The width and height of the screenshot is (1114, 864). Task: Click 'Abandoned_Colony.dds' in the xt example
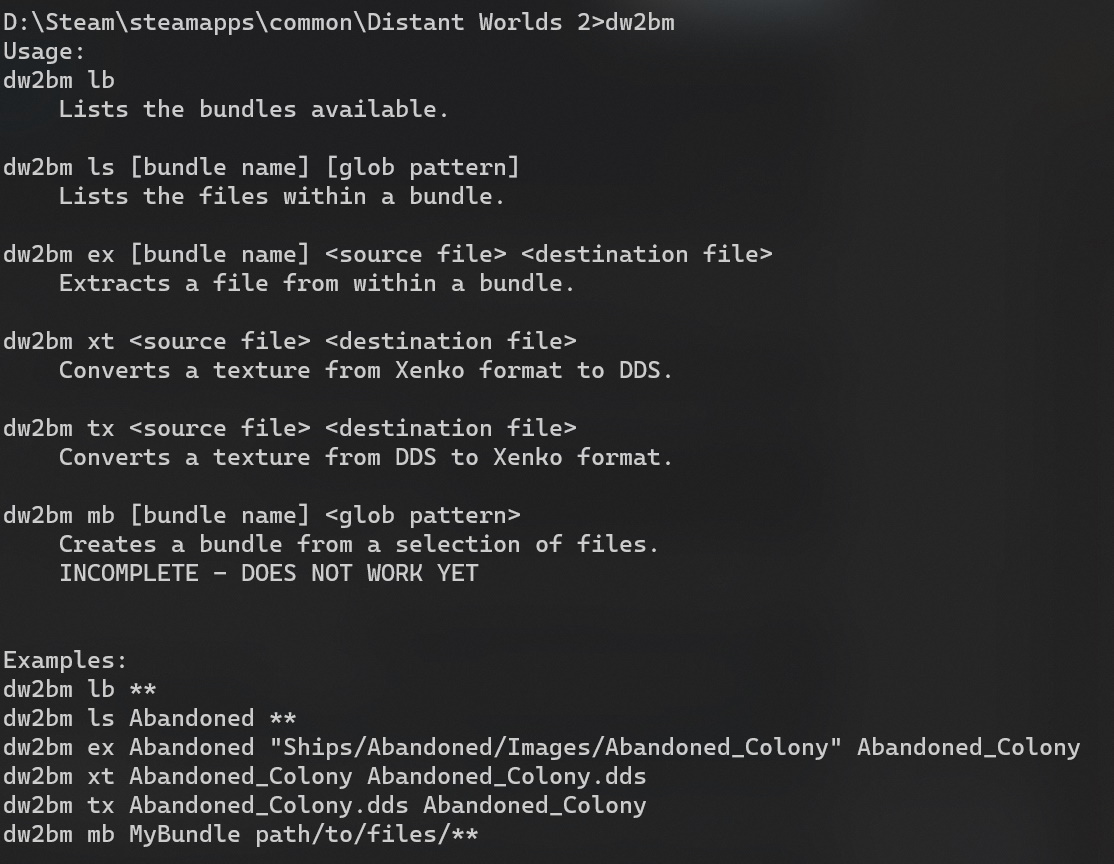(507, 777)
